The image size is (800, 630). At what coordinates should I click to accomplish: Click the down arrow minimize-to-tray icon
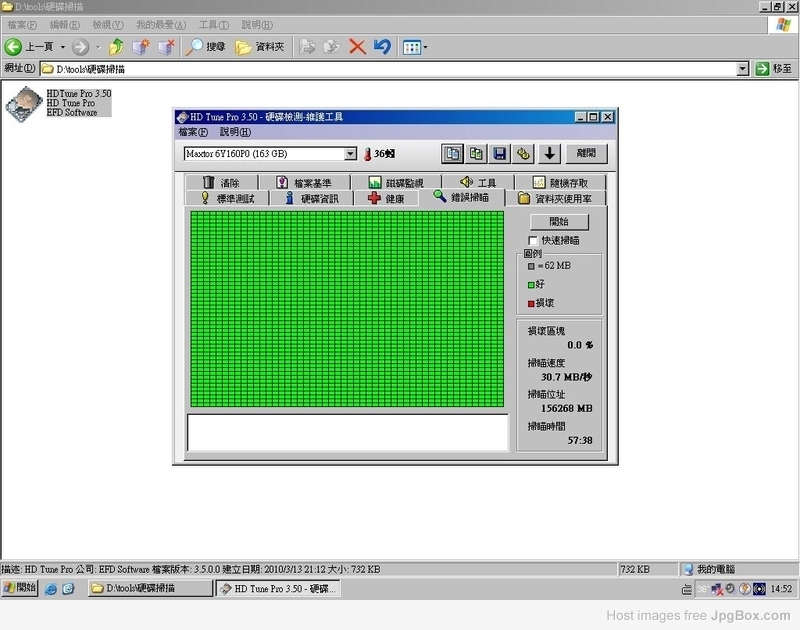coord(549,153)
